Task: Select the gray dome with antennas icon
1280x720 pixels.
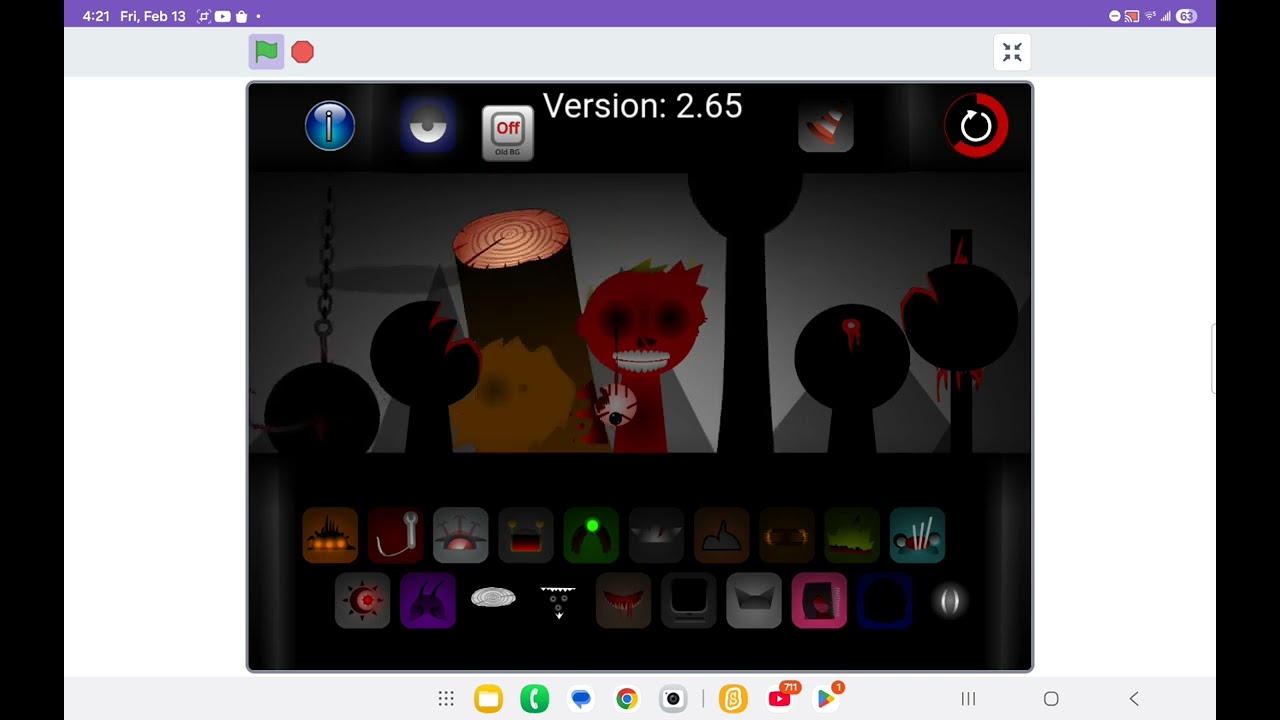Action: [460, 535]
